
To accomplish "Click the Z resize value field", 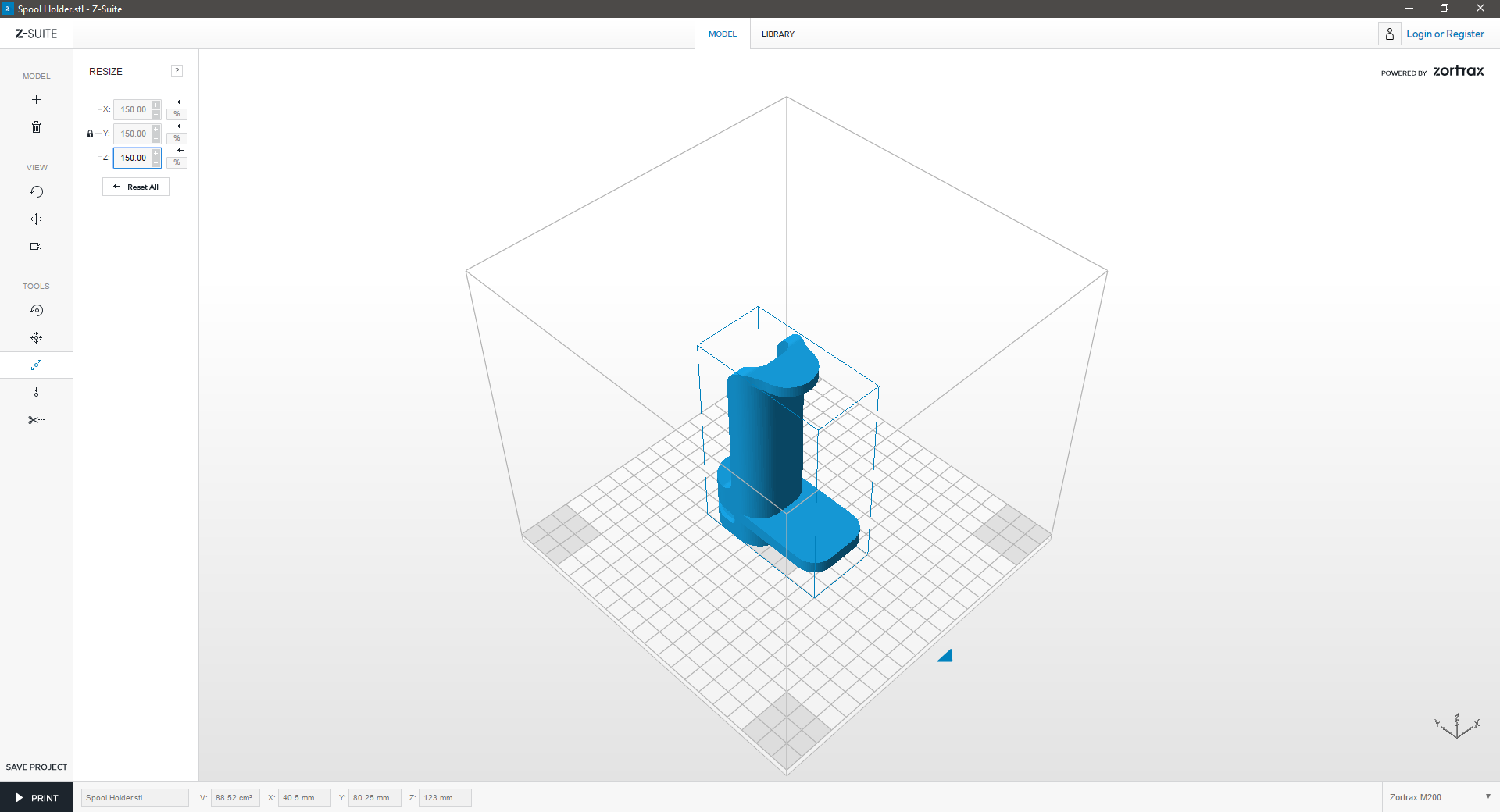I will point(133,158).
